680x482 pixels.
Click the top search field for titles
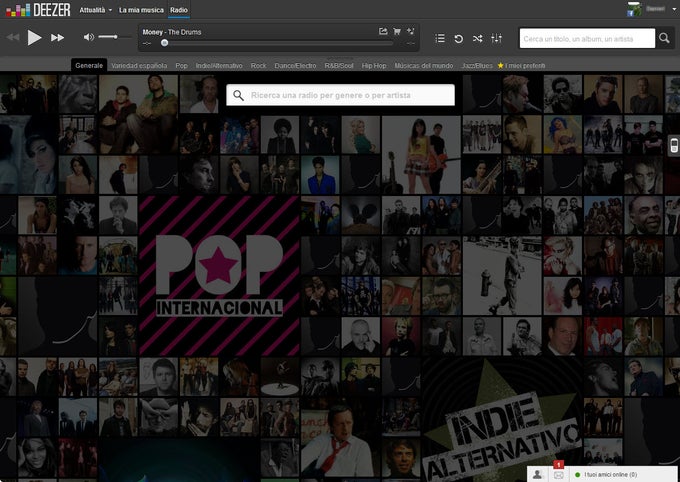click(587, 39)
